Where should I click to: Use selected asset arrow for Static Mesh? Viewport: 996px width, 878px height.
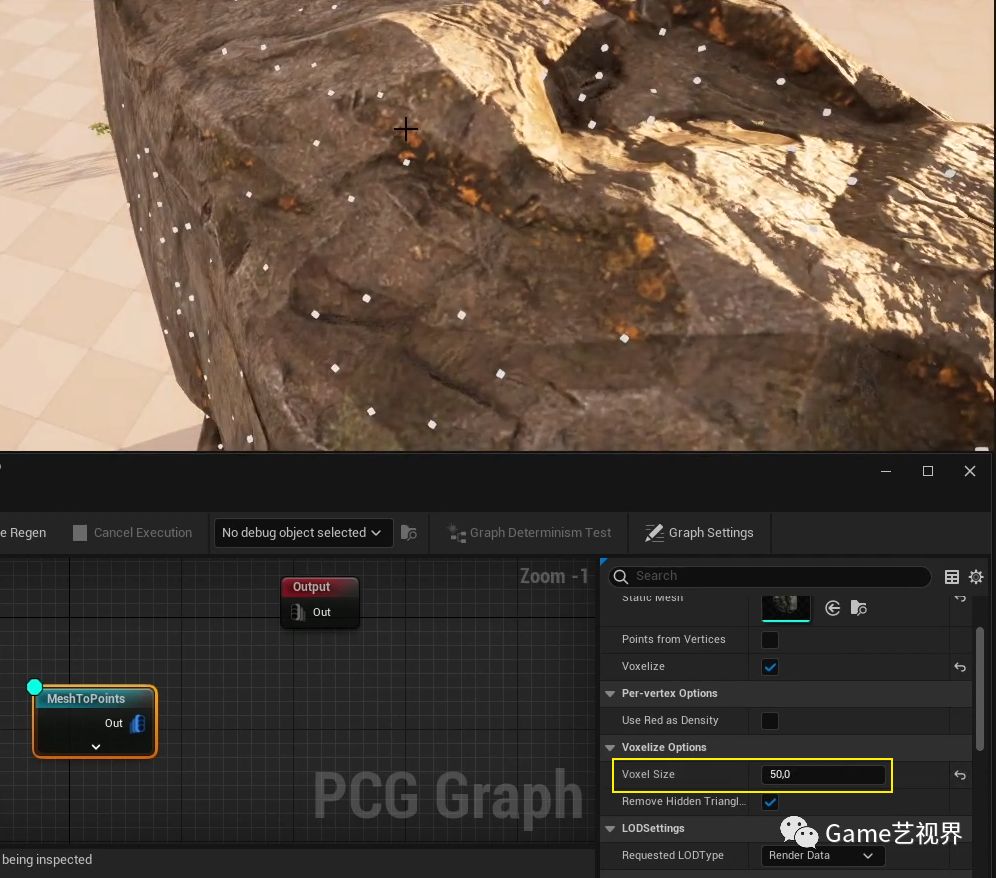click(833, 608)
